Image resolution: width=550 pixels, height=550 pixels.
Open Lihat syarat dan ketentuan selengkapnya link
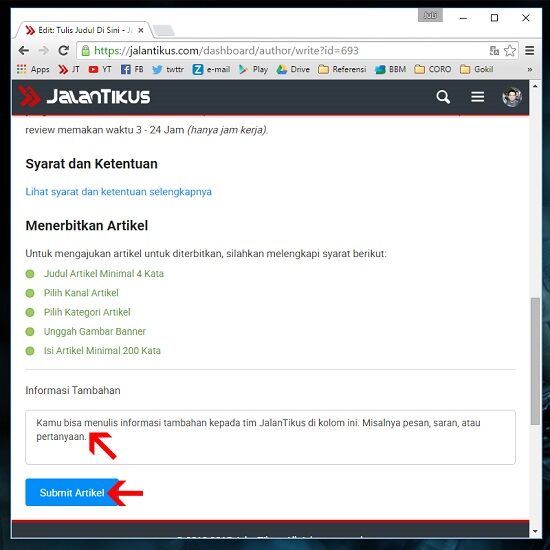(x=119, y=192)
